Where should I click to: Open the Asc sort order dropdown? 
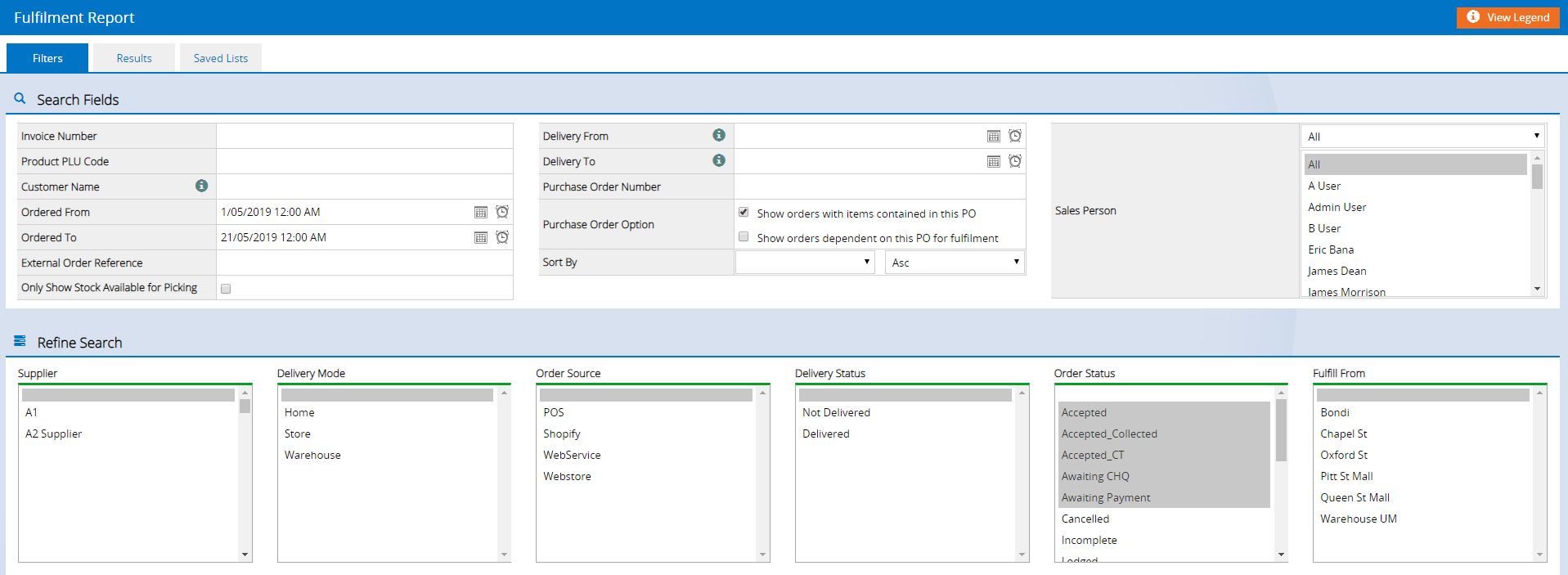(x=955, y=262)
